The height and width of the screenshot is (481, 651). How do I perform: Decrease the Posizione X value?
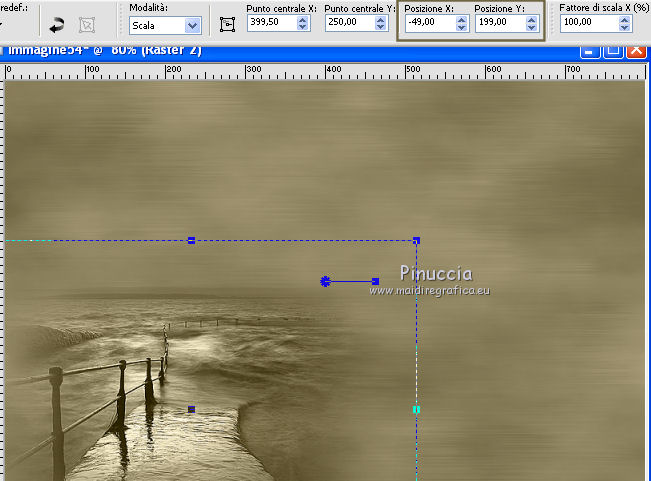[461, 27]
